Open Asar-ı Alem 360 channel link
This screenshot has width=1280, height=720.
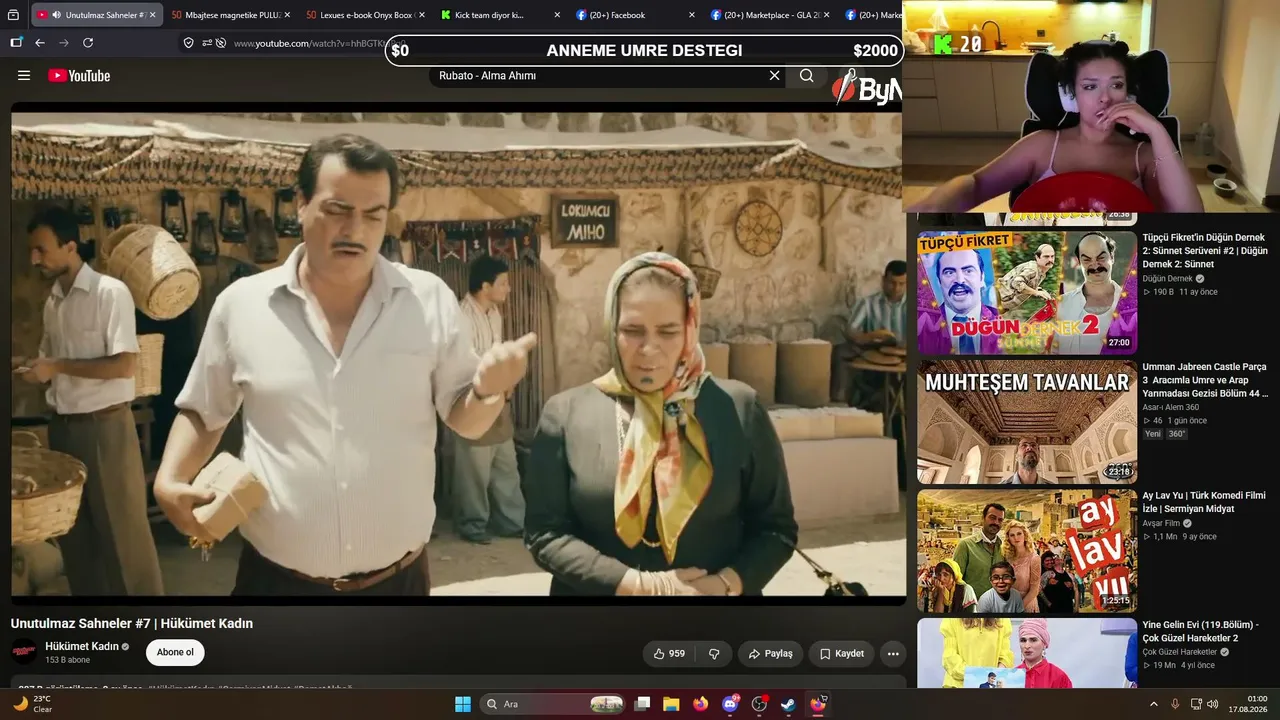coord(1171,407)
